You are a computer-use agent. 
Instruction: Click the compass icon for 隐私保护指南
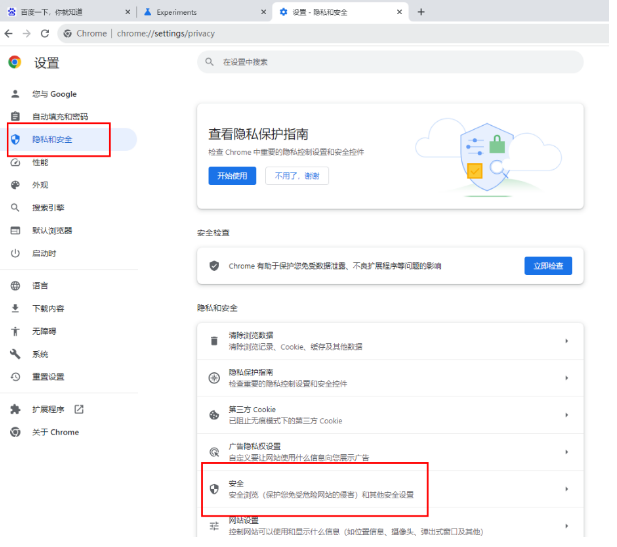click(x=214, y=378)
